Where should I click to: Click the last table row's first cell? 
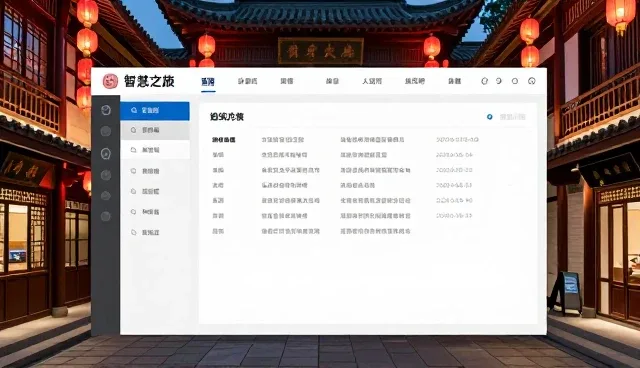pos(218,231)
